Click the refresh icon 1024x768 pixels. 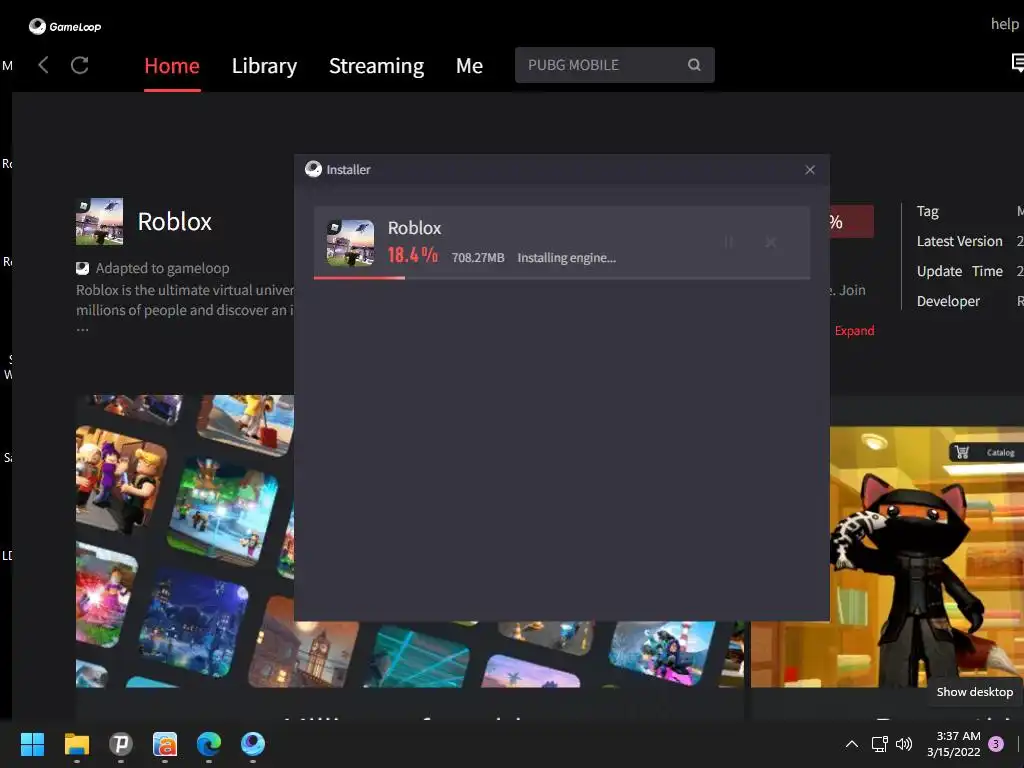pyautogui.click(x=80, y=65)
